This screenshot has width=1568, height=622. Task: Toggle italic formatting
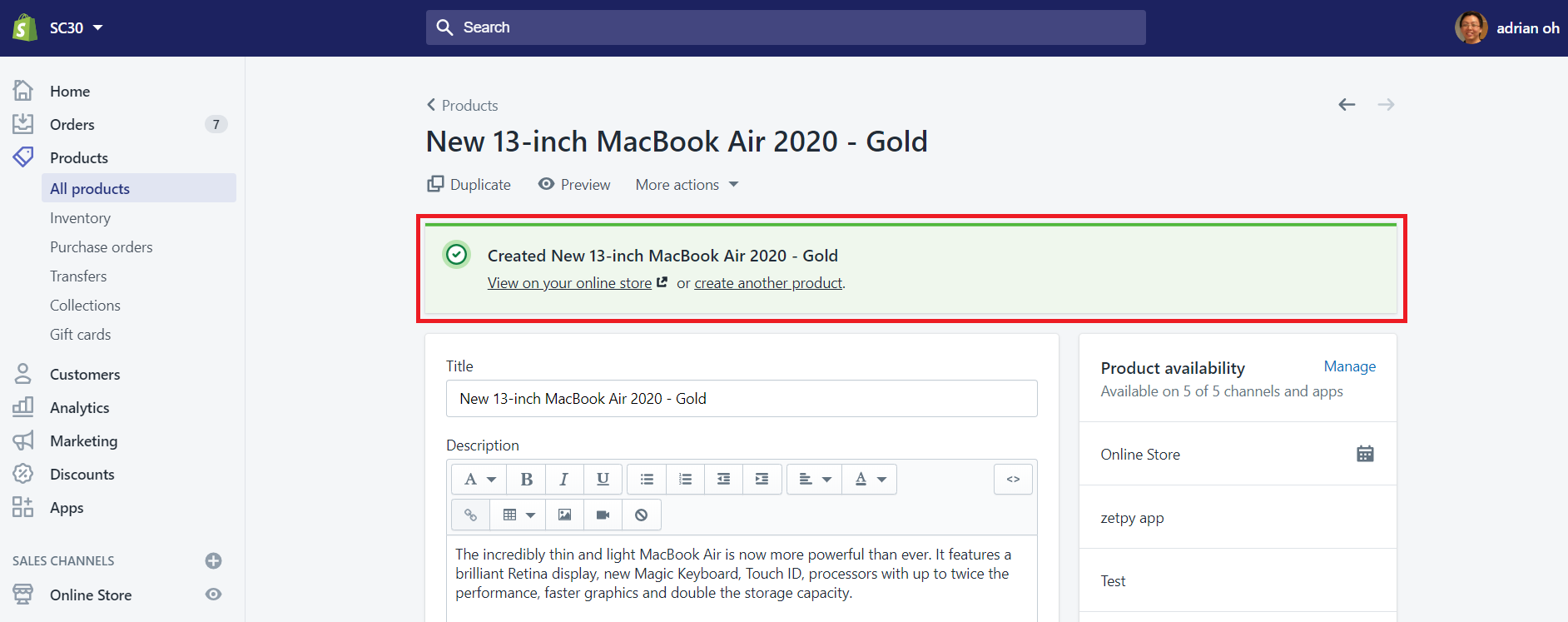tap(564, 479)
